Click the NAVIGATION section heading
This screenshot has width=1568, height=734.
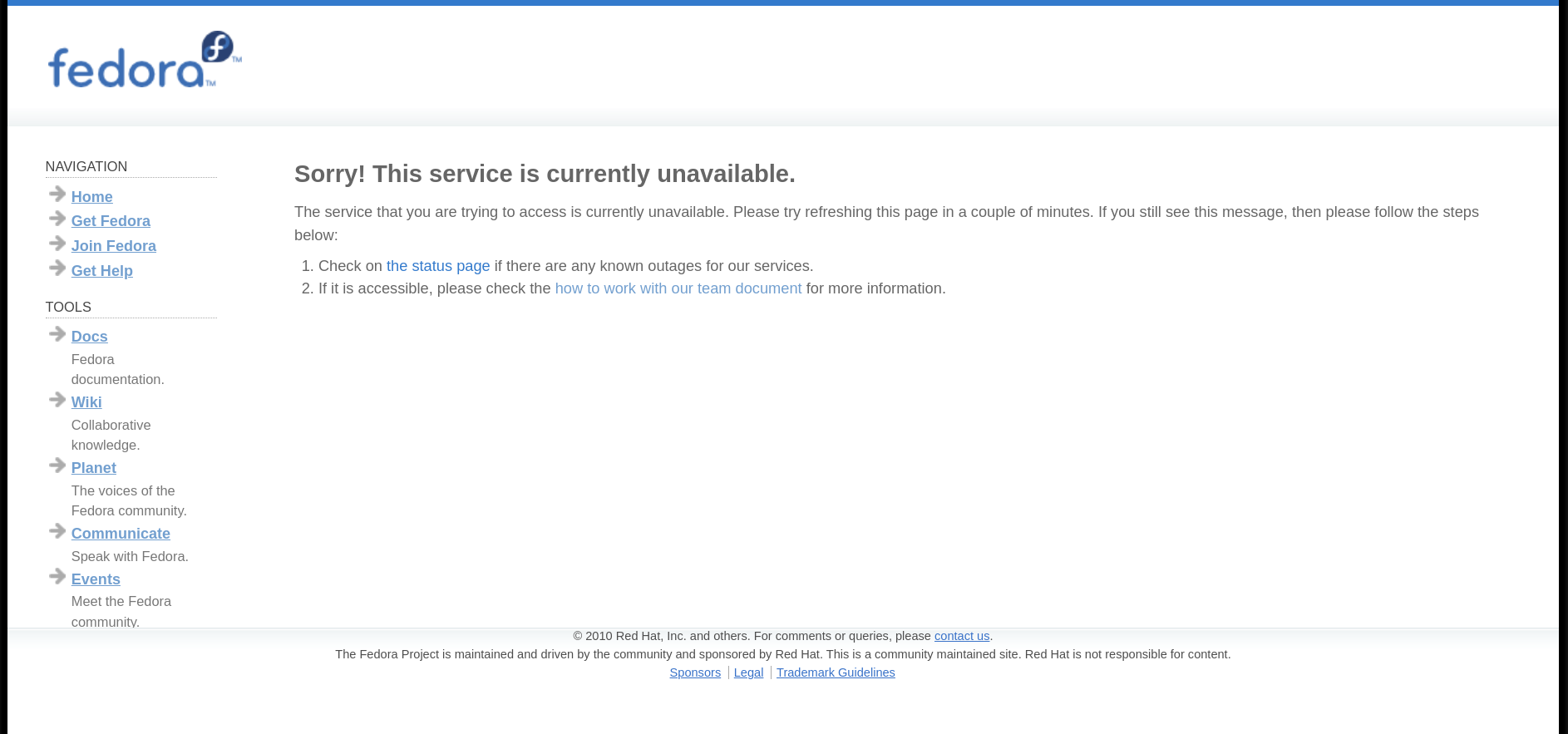[86, 166]
